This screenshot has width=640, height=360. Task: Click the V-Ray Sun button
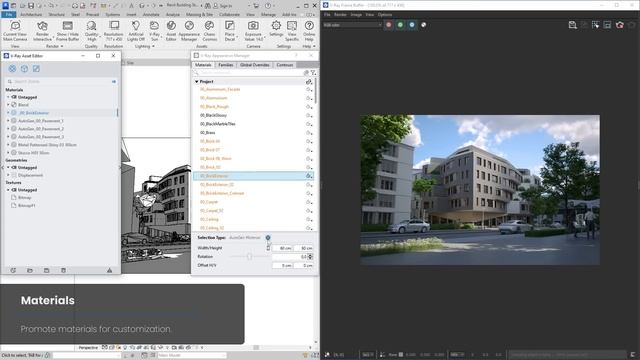coord(154,31)
